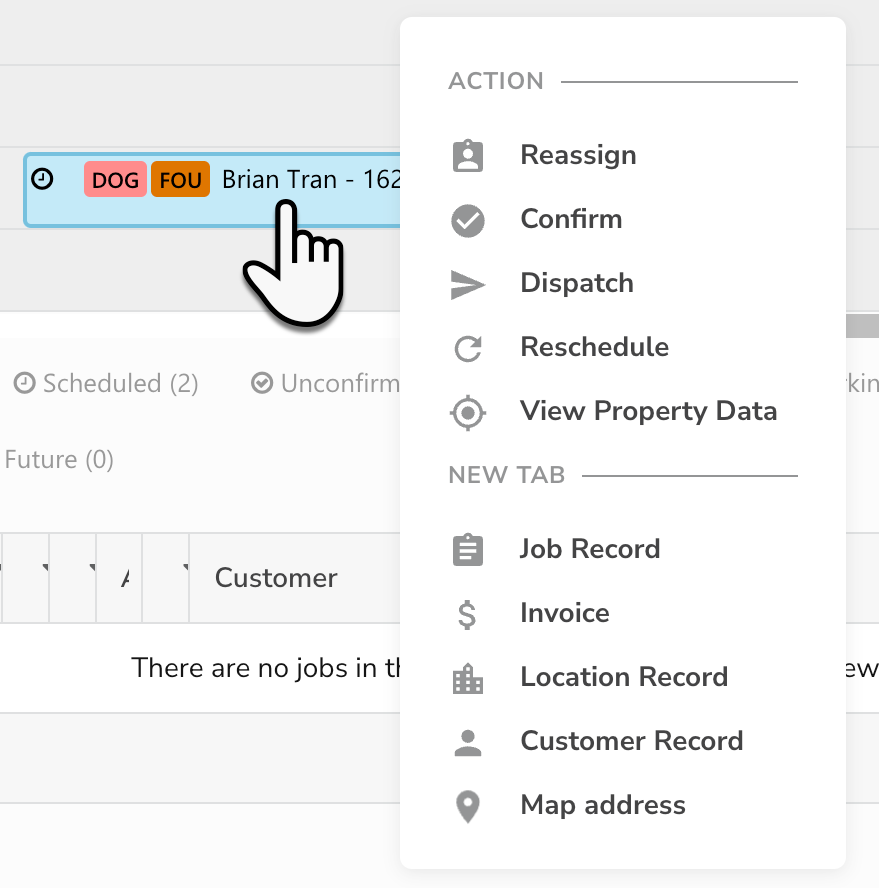Select Customer Record from the menu
879x888 pixels.
point(632,740)
